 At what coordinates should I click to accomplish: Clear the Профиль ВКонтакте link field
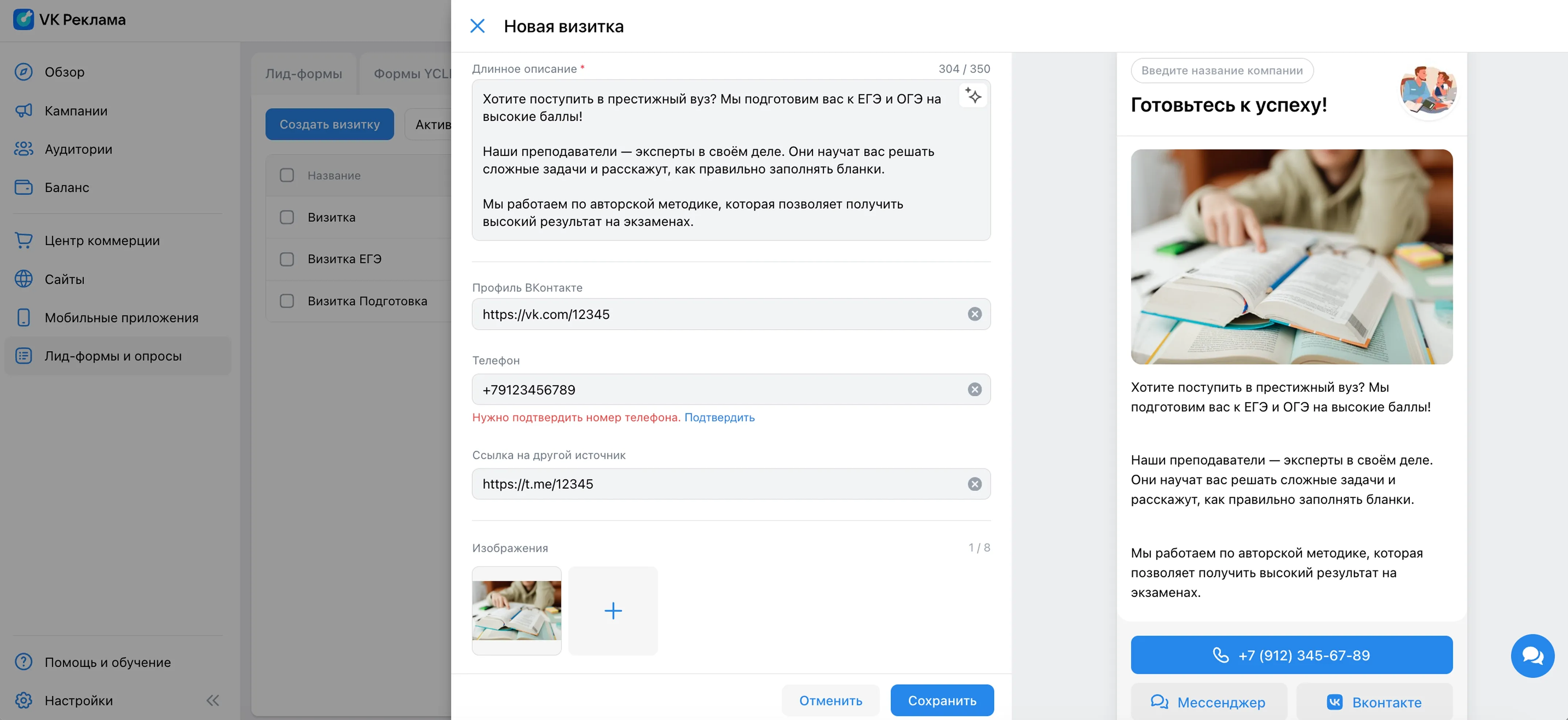[975, 314]
